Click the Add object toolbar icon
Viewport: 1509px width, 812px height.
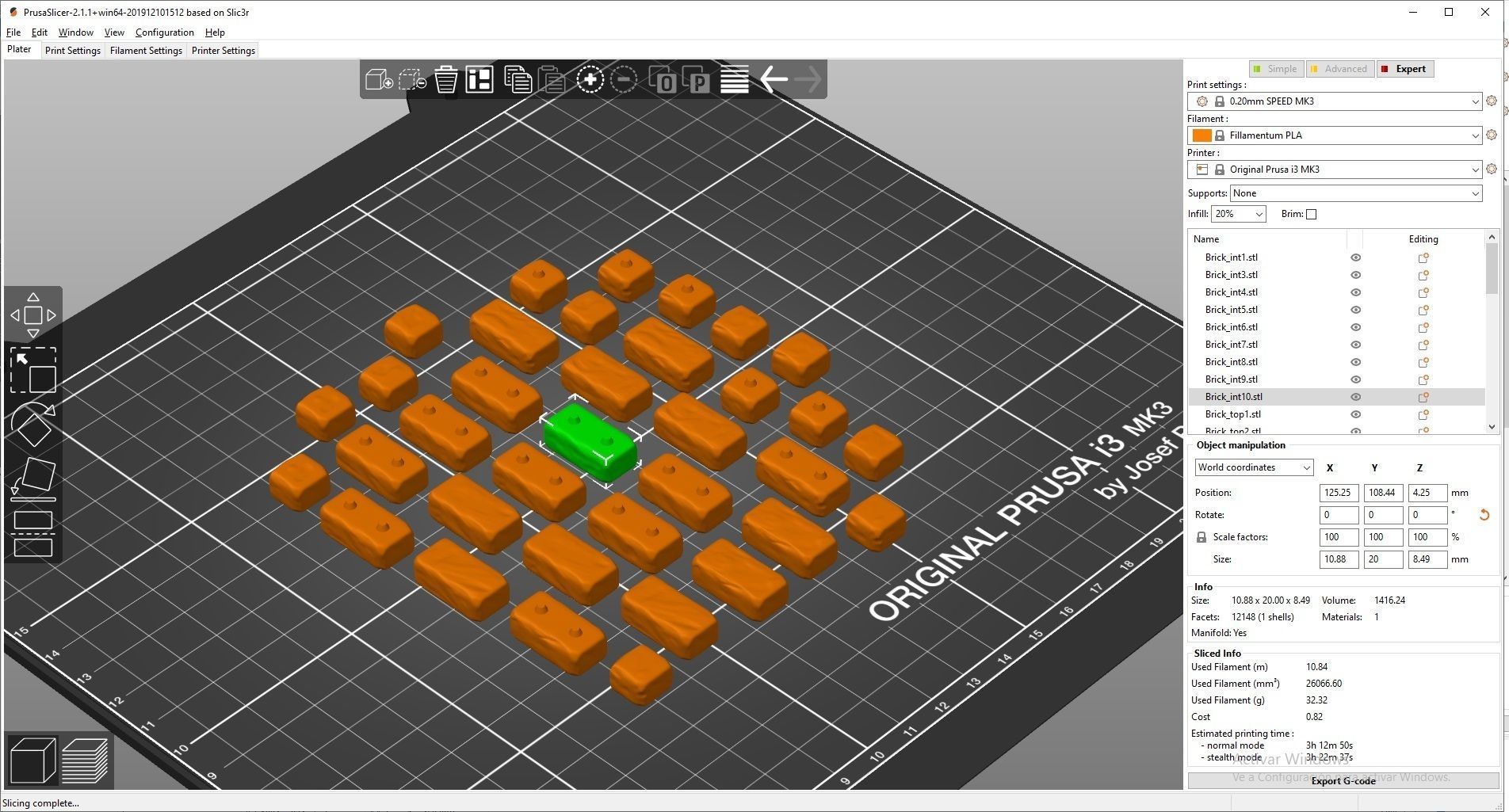tap(379, 79)
